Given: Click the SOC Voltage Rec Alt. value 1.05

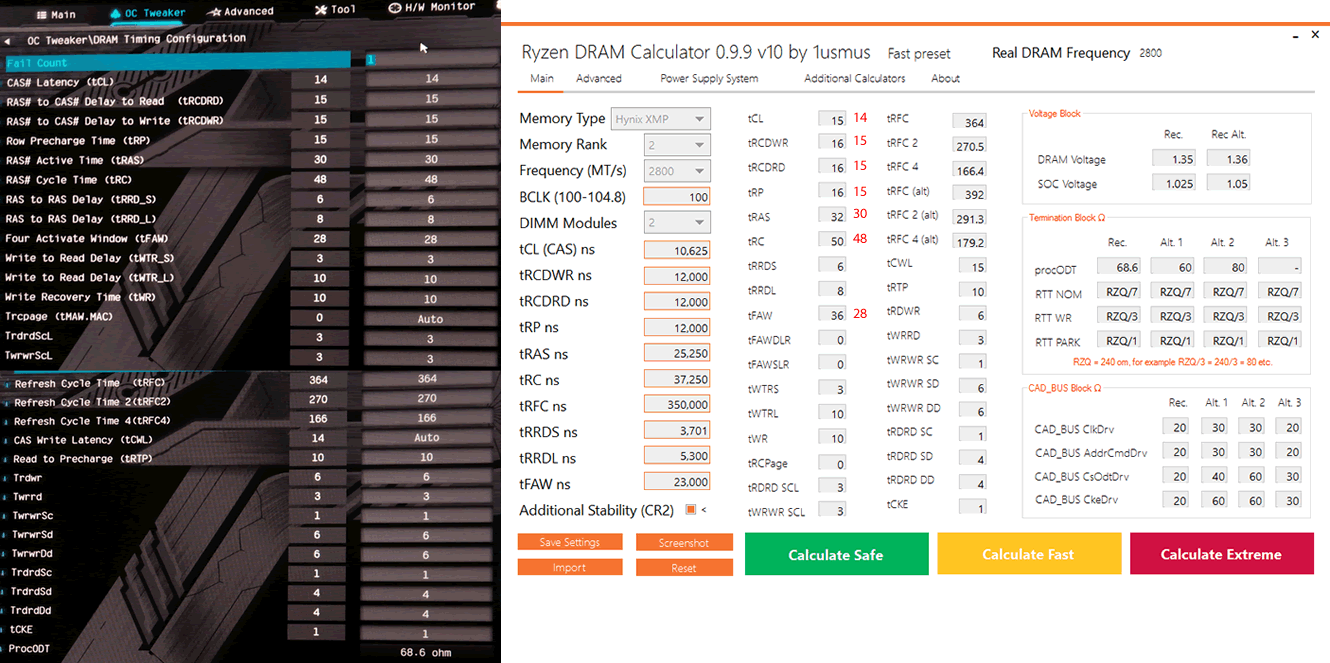Looking at the screenshot, I should 1228,183.
